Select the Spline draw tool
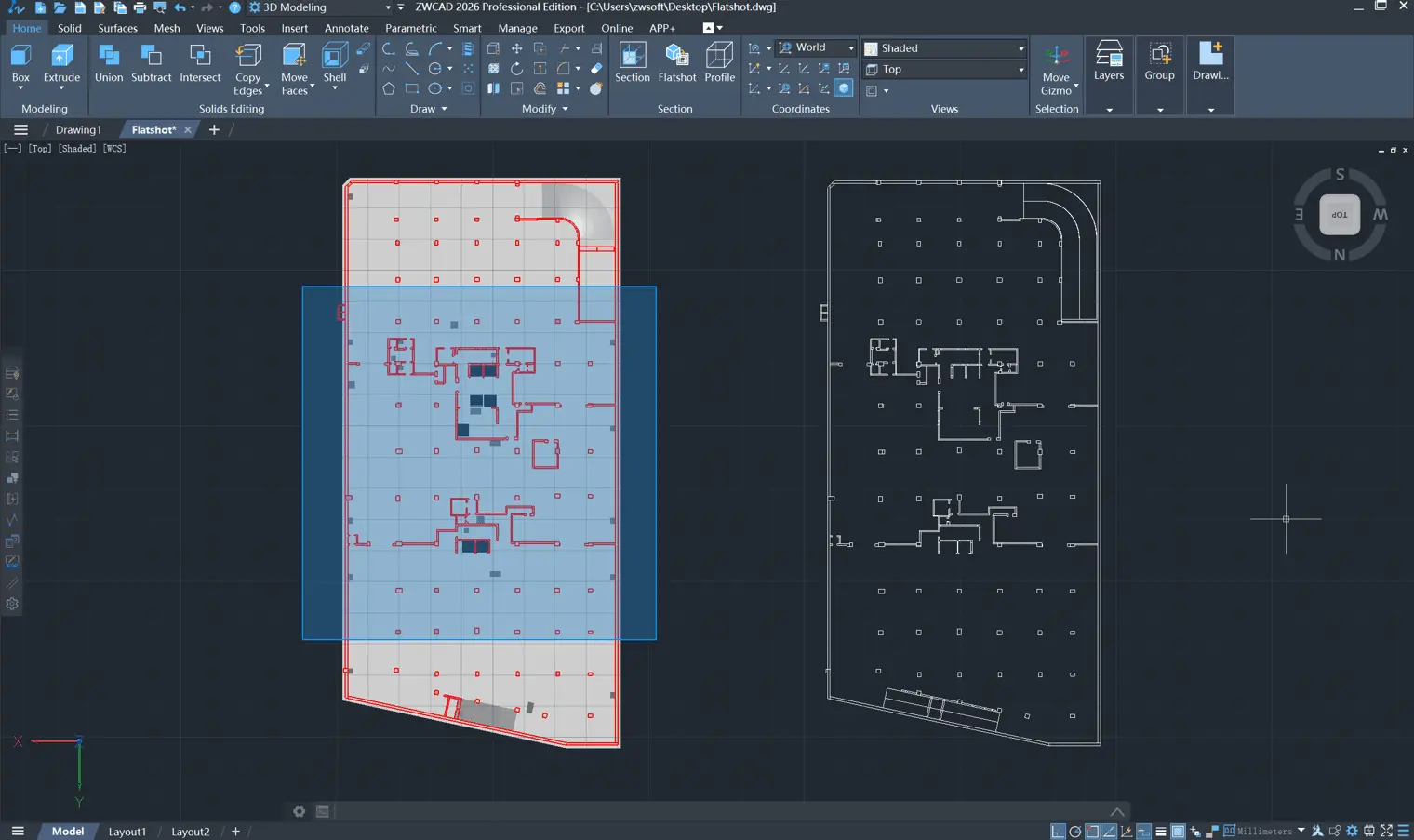Screen dimensions: 1414x840 tap(389, 68)
